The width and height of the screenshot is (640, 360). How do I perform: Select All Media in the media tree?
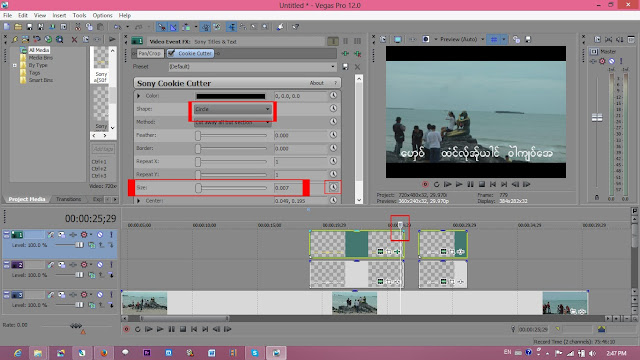[x=39, y=50]
